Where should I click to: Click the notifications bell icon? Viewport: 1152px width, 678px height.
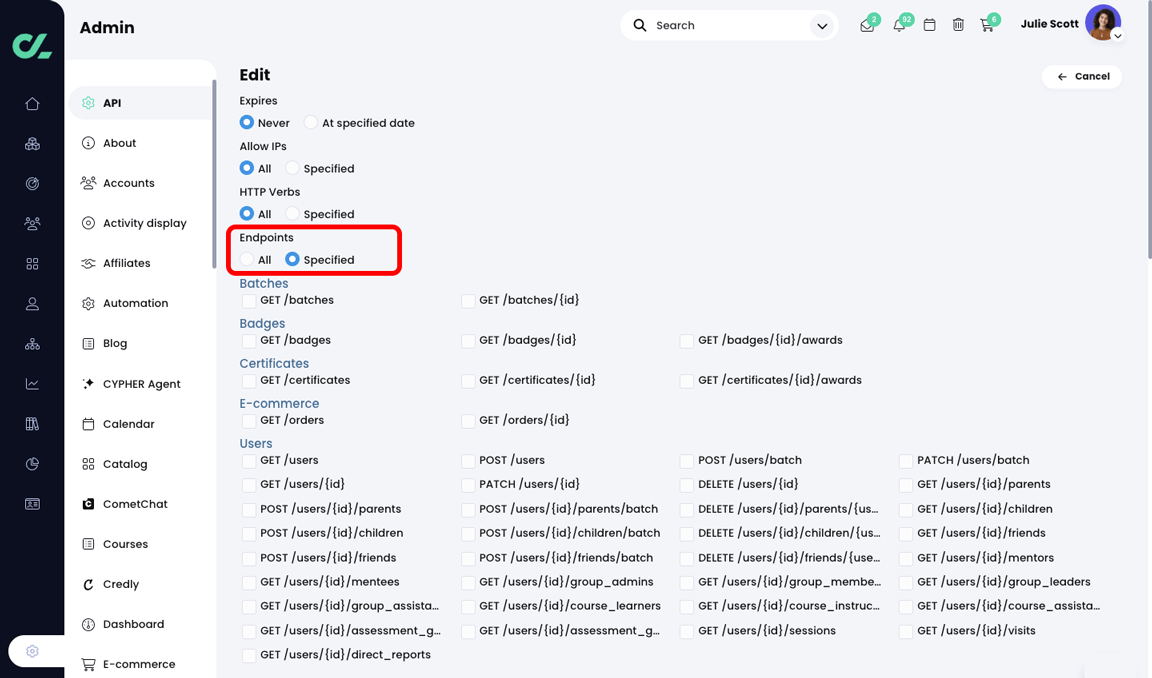click(x=899, y=24)
